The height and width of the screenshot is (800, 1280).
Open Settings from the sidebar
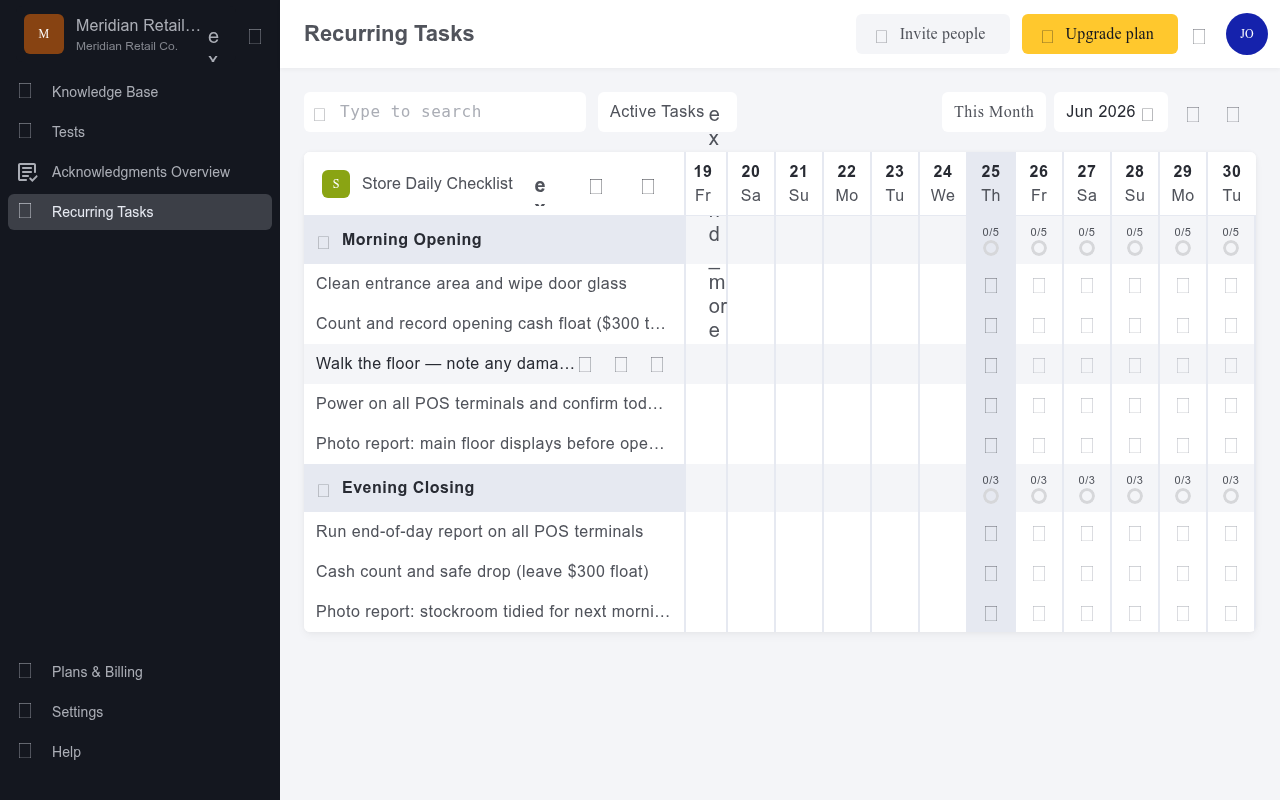point(140,712)
